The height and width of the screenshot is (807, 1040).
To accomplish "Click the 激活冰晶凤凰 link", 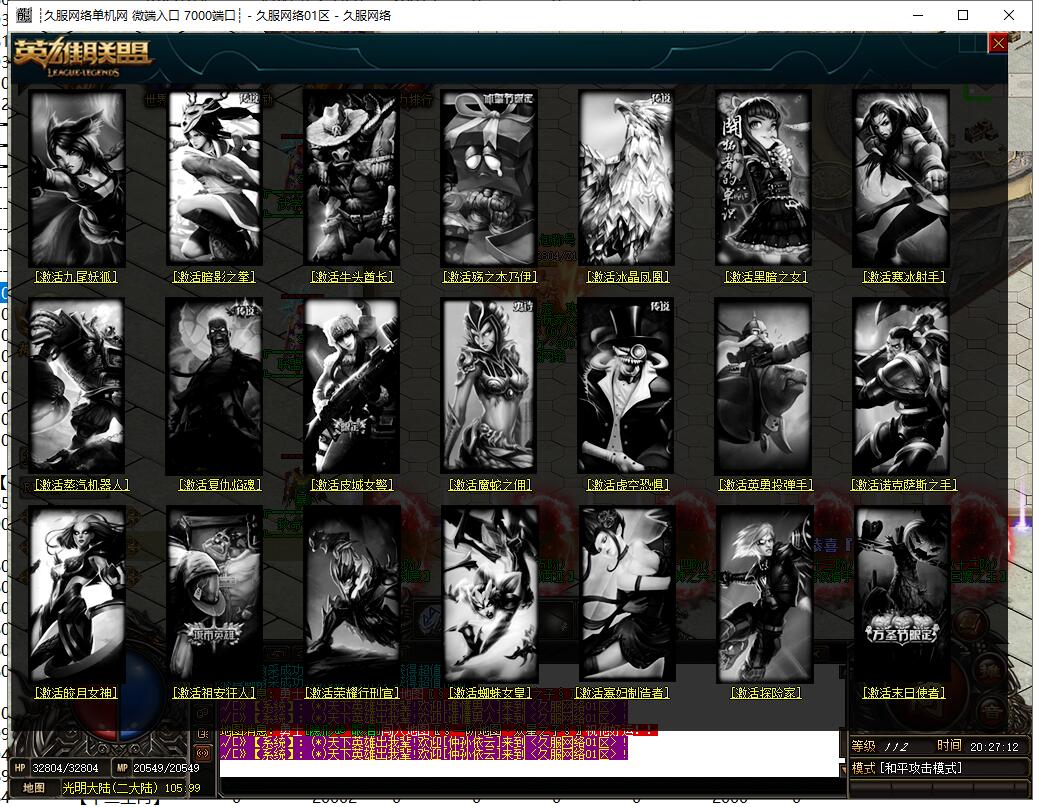I will tap(628, 277).
